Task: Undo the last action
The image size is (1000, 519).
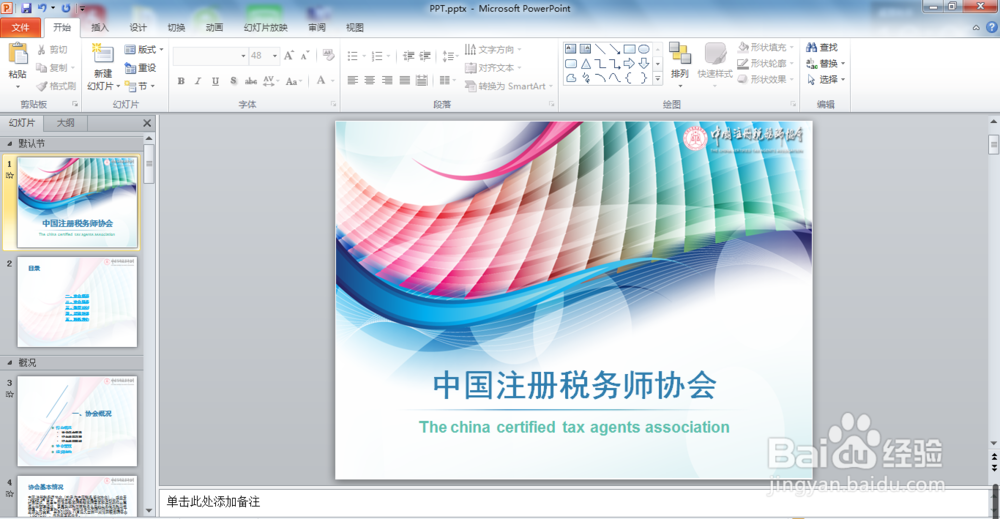Action: click(x=42, y=8)
